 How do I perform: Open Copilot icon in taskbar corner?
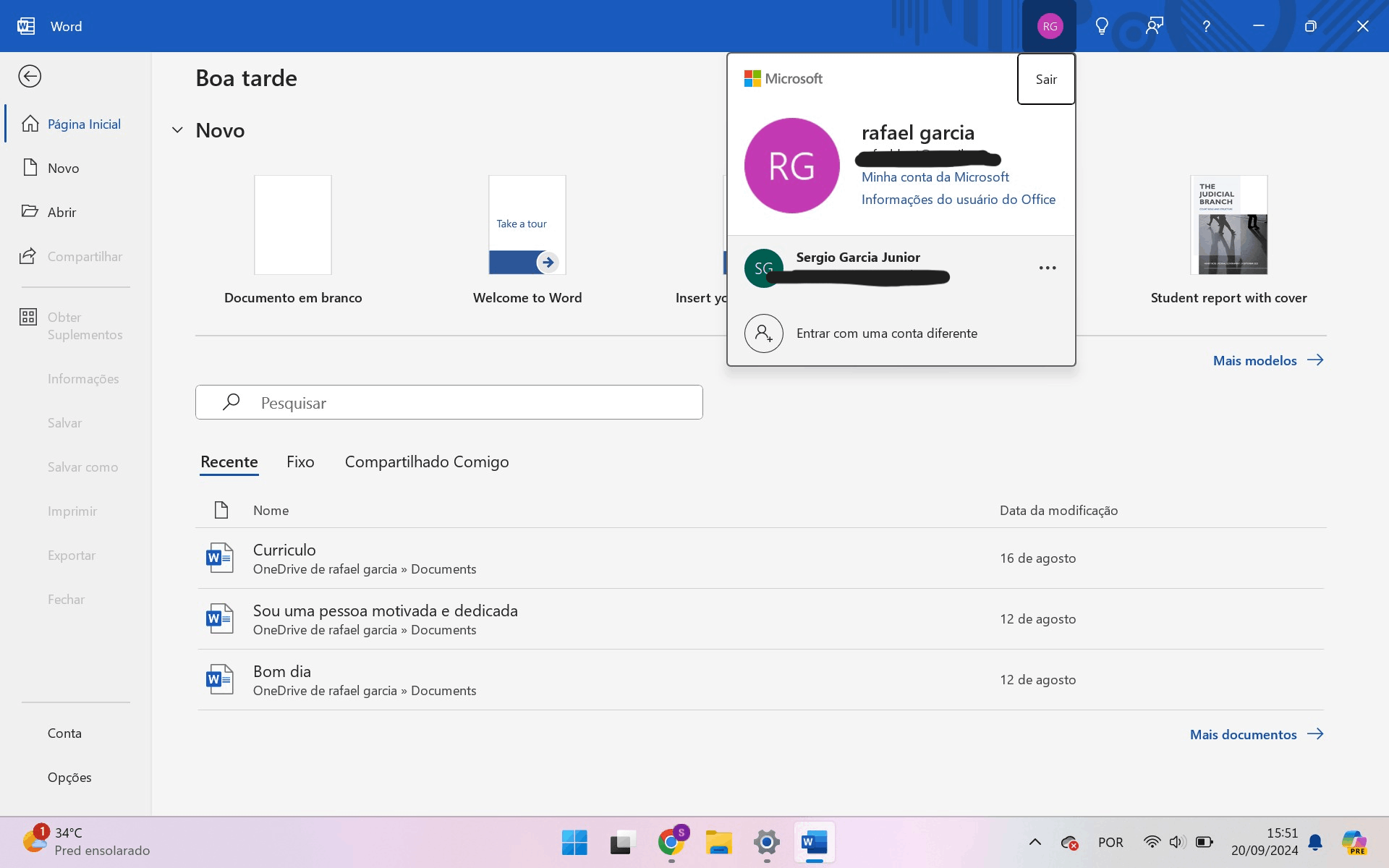[x=1354, y=842]
